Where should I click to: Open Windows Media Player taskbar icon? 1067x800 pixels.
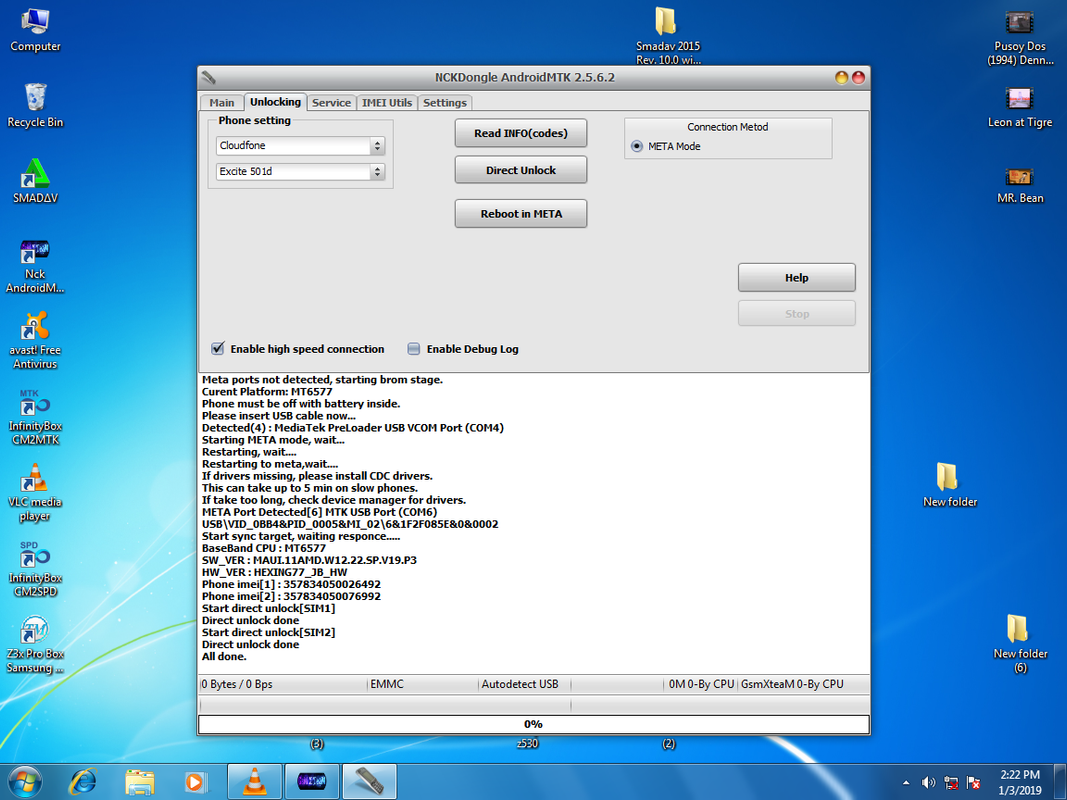pos(196,782)
